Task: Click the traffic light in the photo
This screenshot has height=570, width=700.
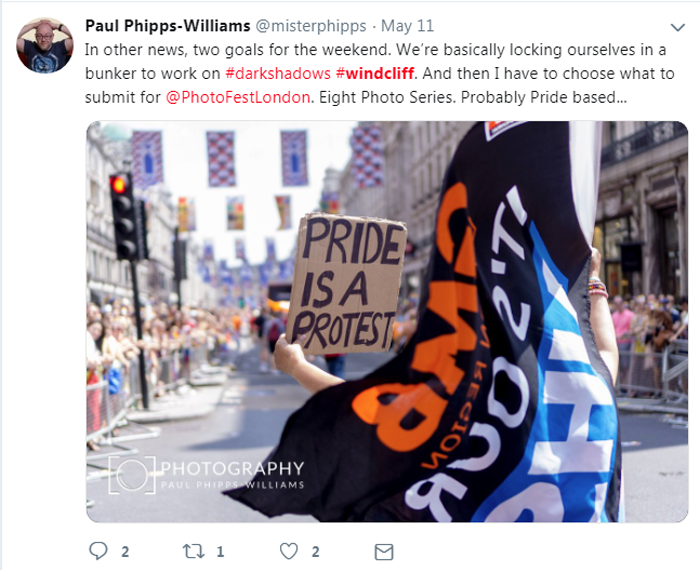Action: (x=125, y=216)
